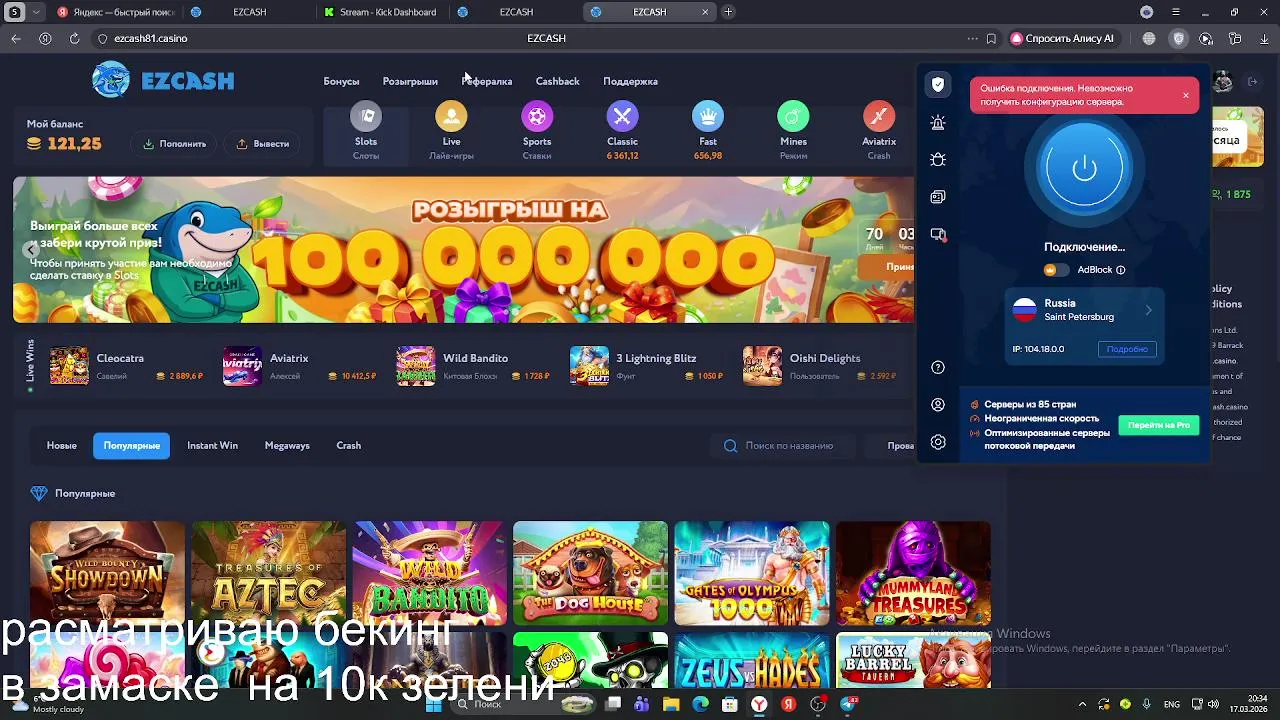The height and width of the screenshot is (720, 1280).
Task: Open browser downloads icon
Action: pyautogui.click(x=1265, y=38)
